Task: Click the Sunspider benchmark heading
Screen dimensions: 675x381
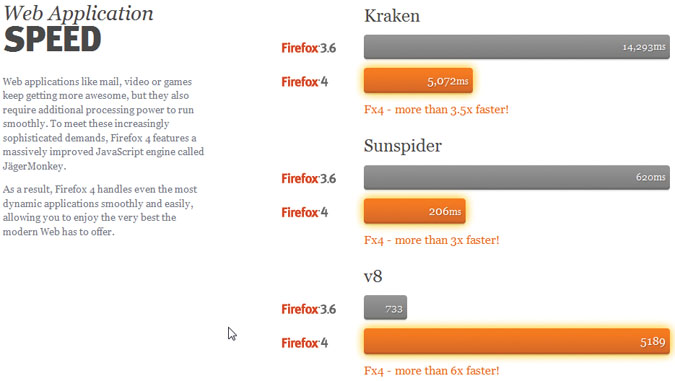Action: [403, 146]
